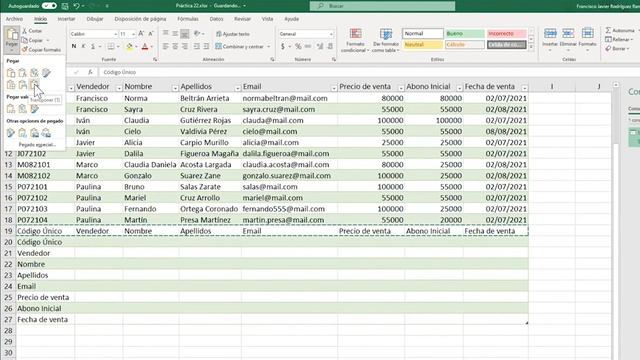This screenshot has width=640, height=360.
Task: Toggle underline S formatting button
Action: click(x=93, y=47)
